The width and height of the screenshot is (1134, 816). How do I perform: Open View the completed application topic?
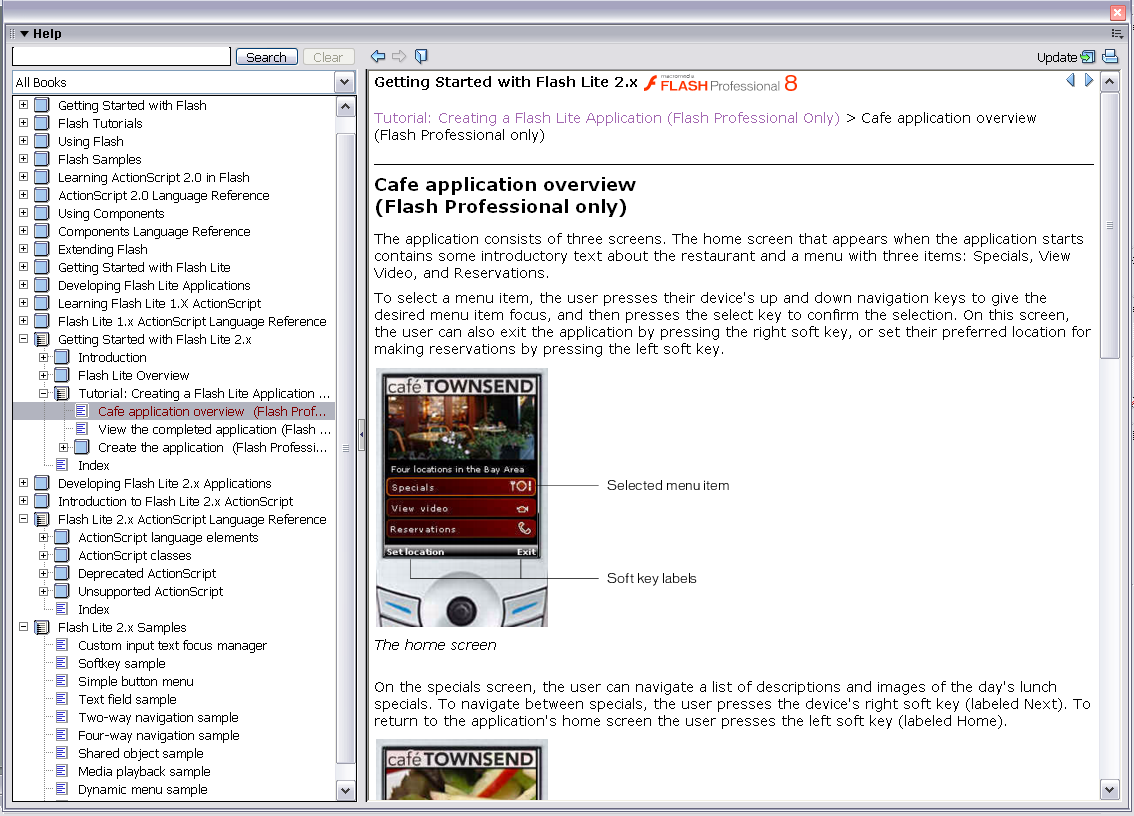coord(206,430)
